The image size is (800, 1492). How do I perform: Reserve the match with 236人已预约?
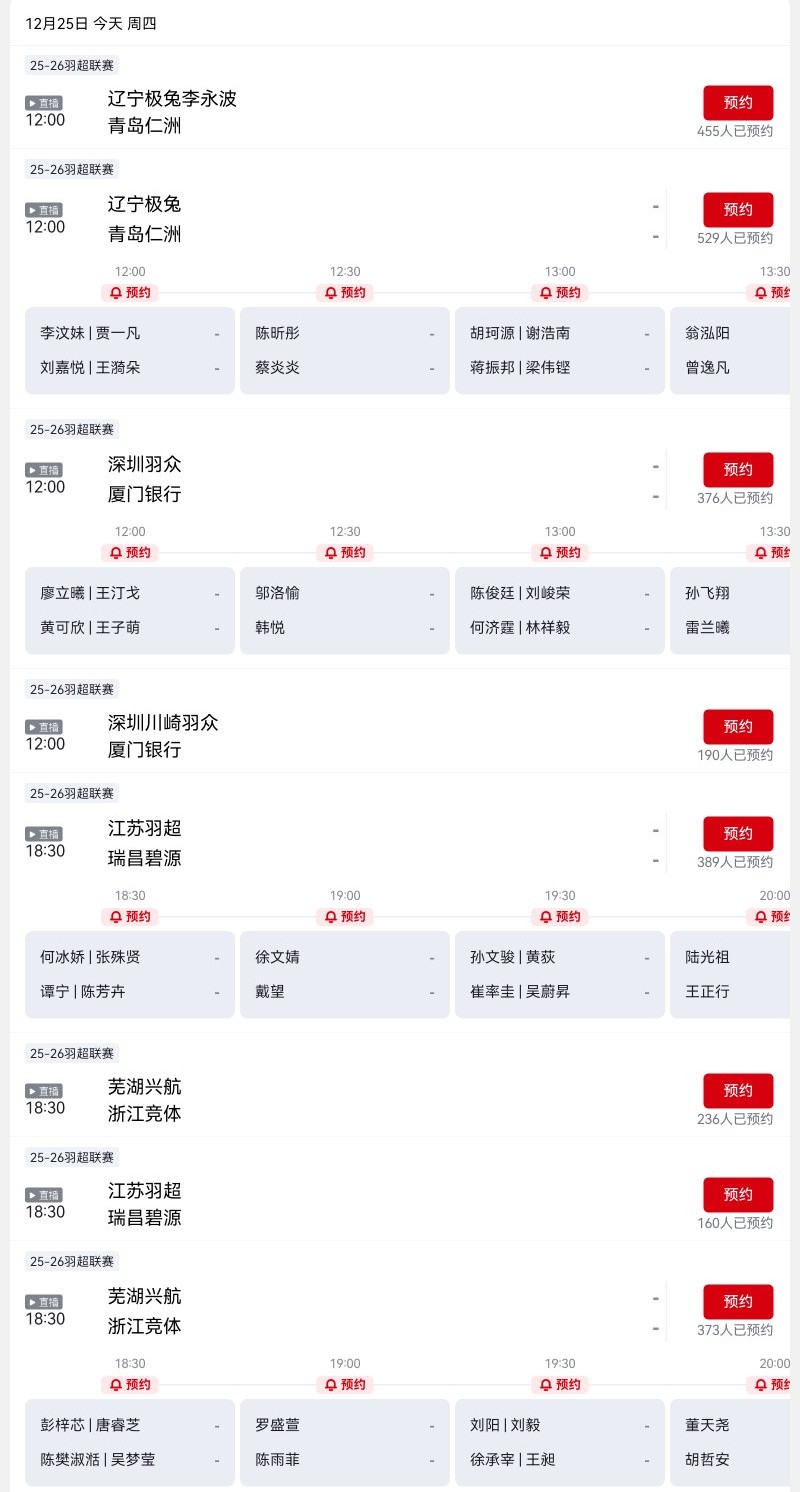(738, 1090)
